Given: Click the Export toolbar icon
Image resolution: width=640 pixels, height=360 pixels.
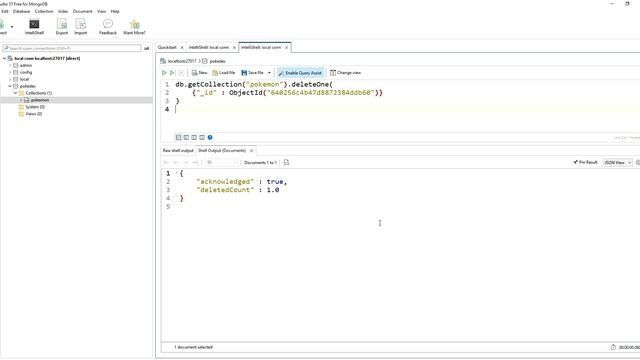Looking at the screenshot, I should tap(62, 27).
